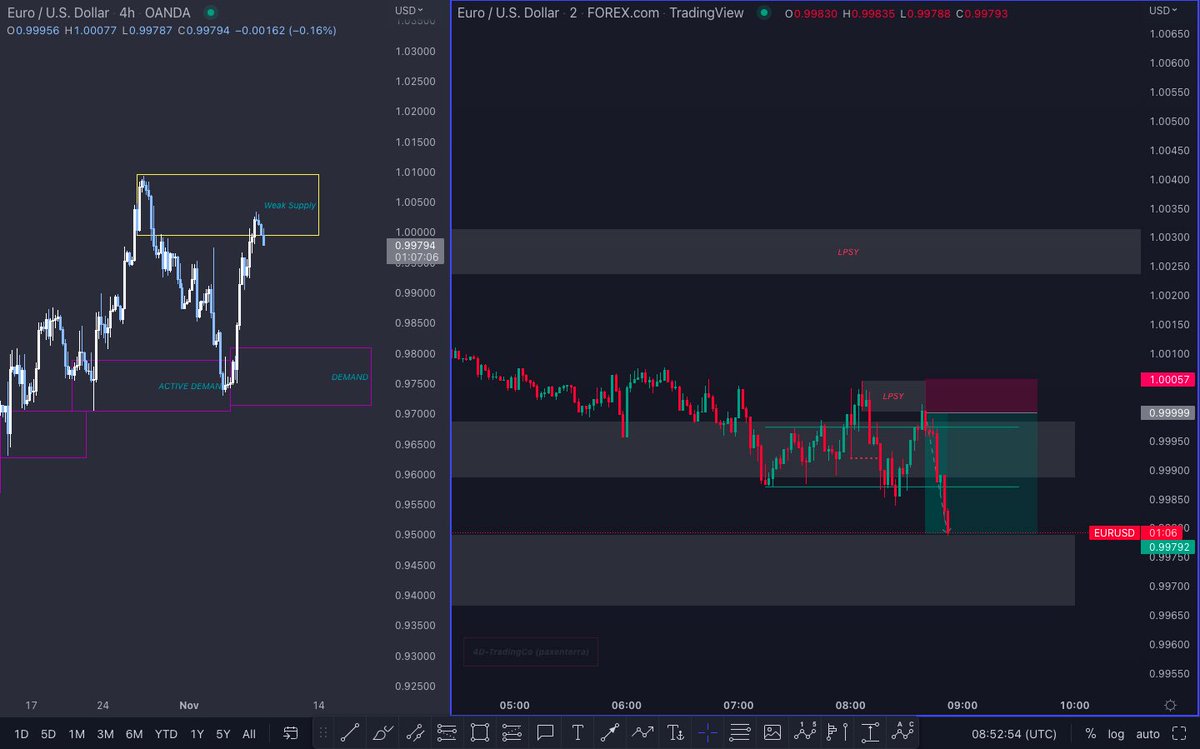Select the upper LPSY grey zone label
The width and height of the screenshot is (1200, 749).
click(848, 252)
